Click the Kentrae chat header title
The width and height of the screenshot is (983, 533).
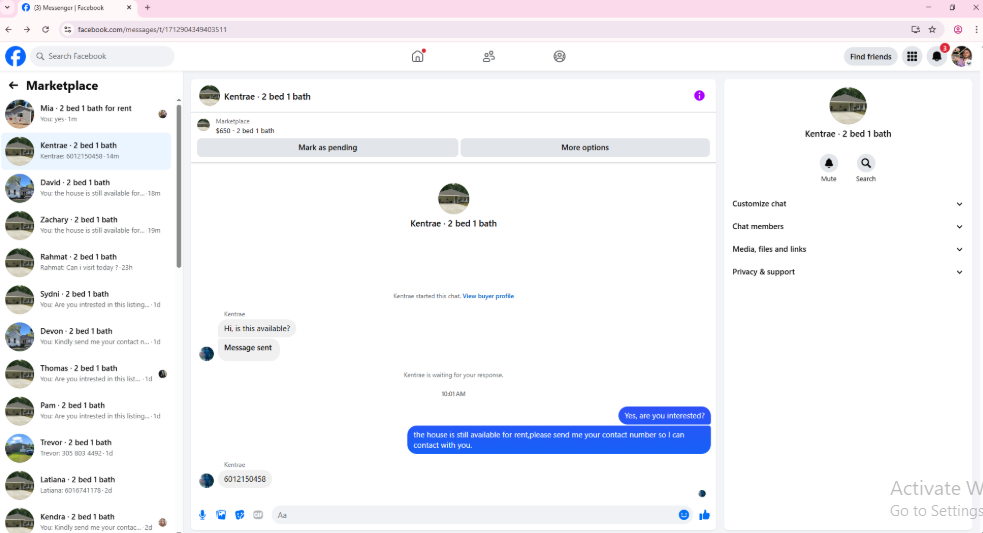pyautogui.click(x=267, y=97)
